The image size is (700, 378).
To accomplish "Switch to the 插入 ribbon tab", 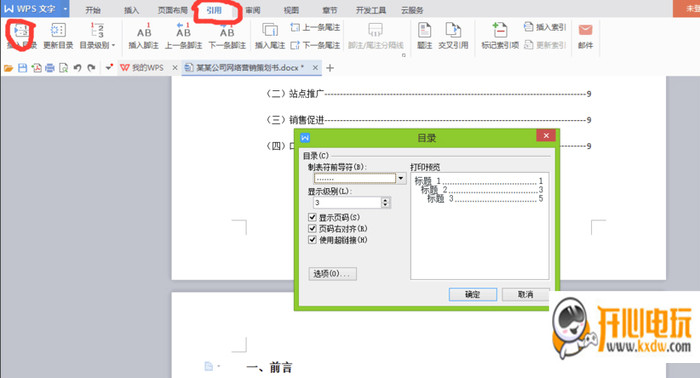I will [x=131, y=10].
